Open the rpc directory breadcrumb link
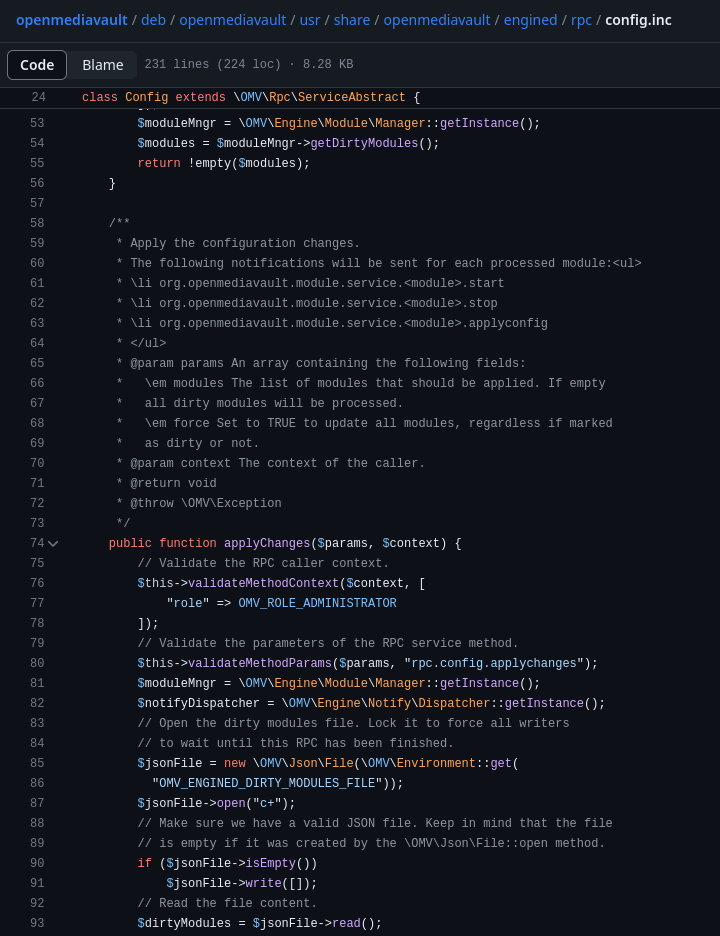Image resolution: width=720 pixels, height=936 pixels. pos(581,20)
